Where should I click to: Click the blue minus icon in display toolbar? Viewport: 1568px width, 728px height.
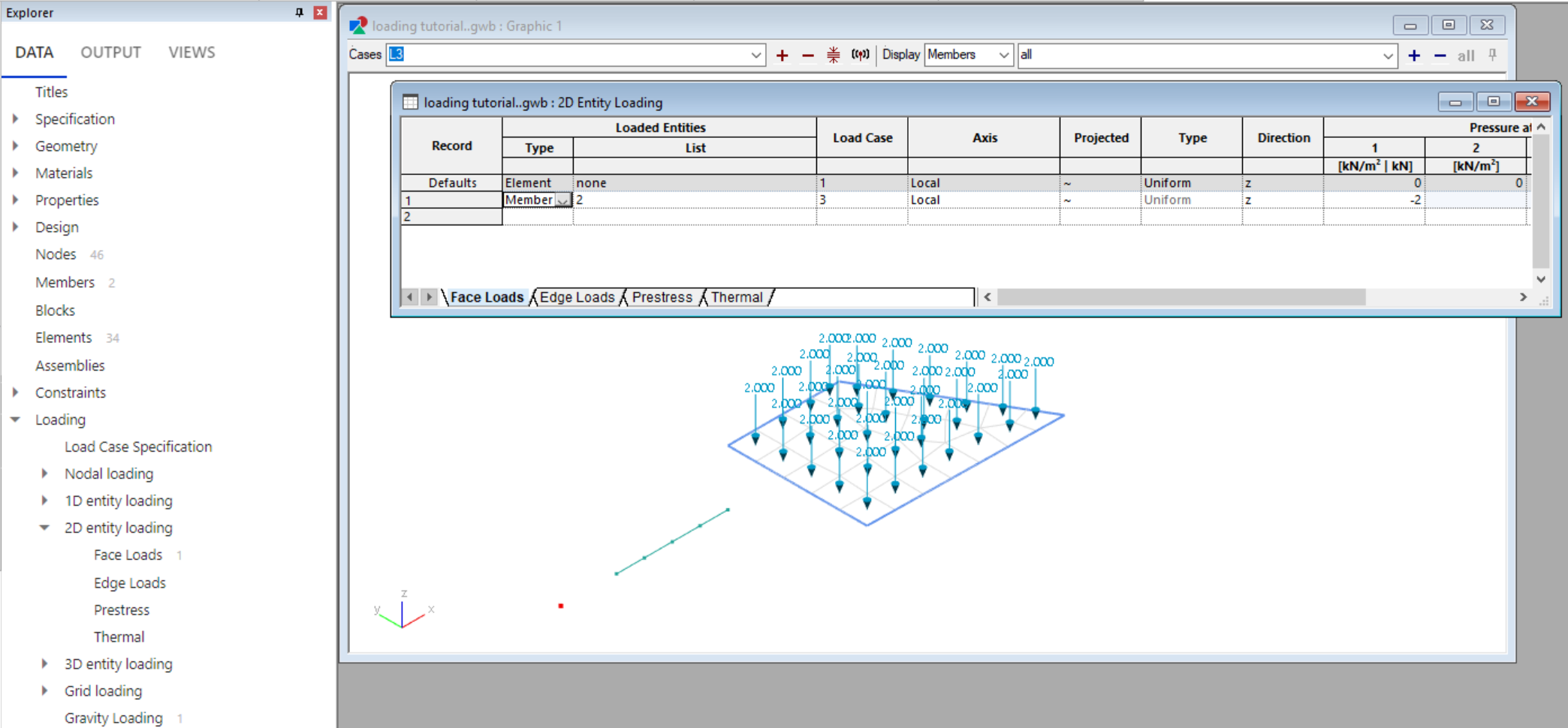(1440, 56)
